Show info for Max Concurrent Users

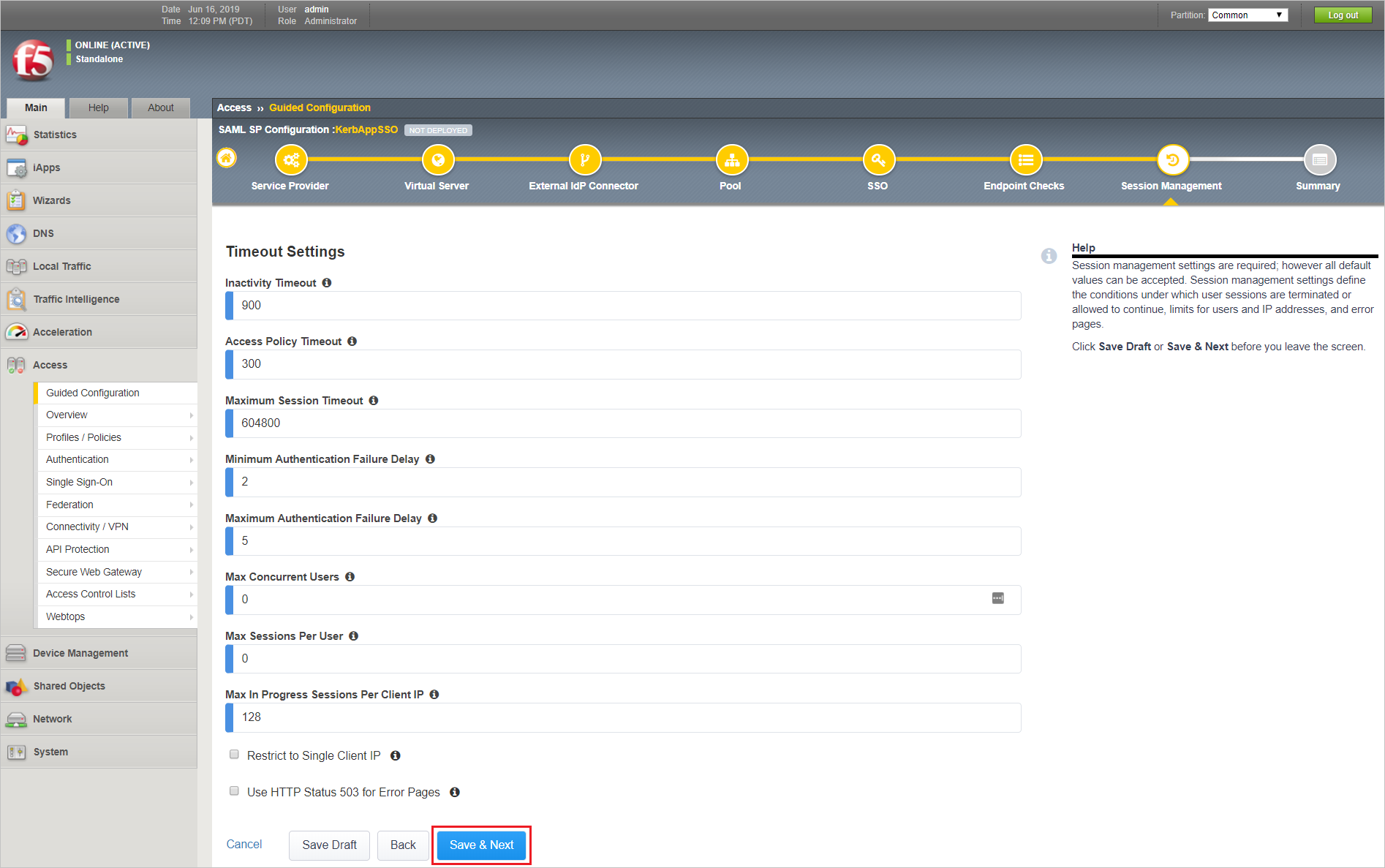pyautogui.click(x=350, y=577)
